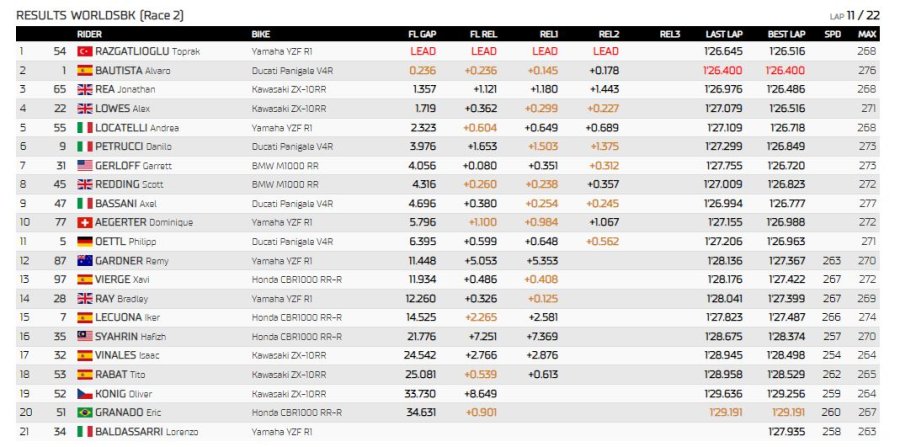Click the US flag beside GERLOFF
Screen dimensions: 900x447
(84, 165)
